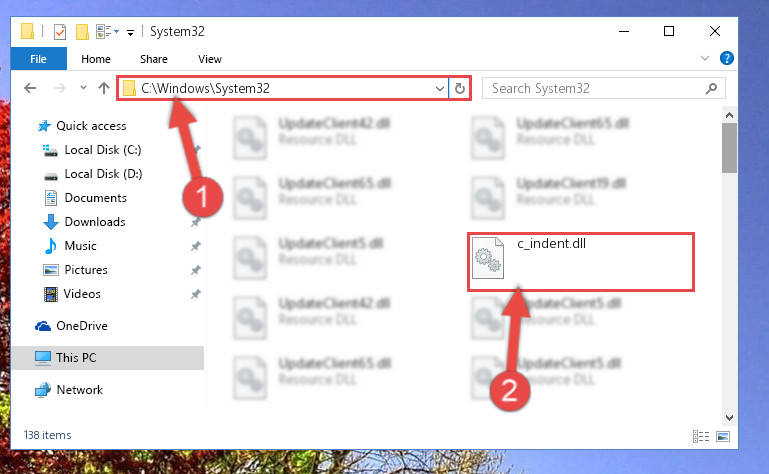The width and height of the screenshot is (769, 474).
Task: Click the Up one level arrow
Action: (x=103, y=88)
